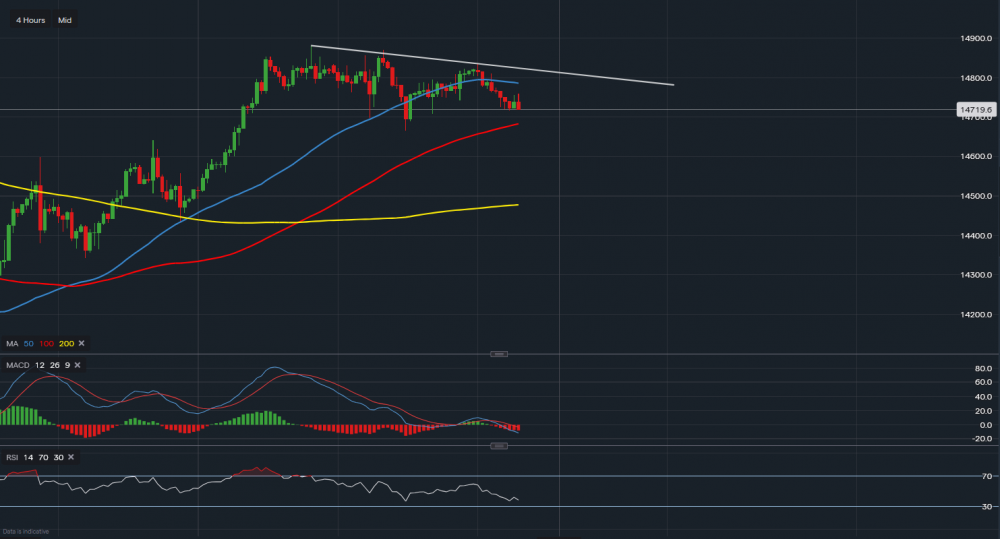1000x539 pixels.
Task: Open the Mid price type dropdown
Action: (65, 19)
